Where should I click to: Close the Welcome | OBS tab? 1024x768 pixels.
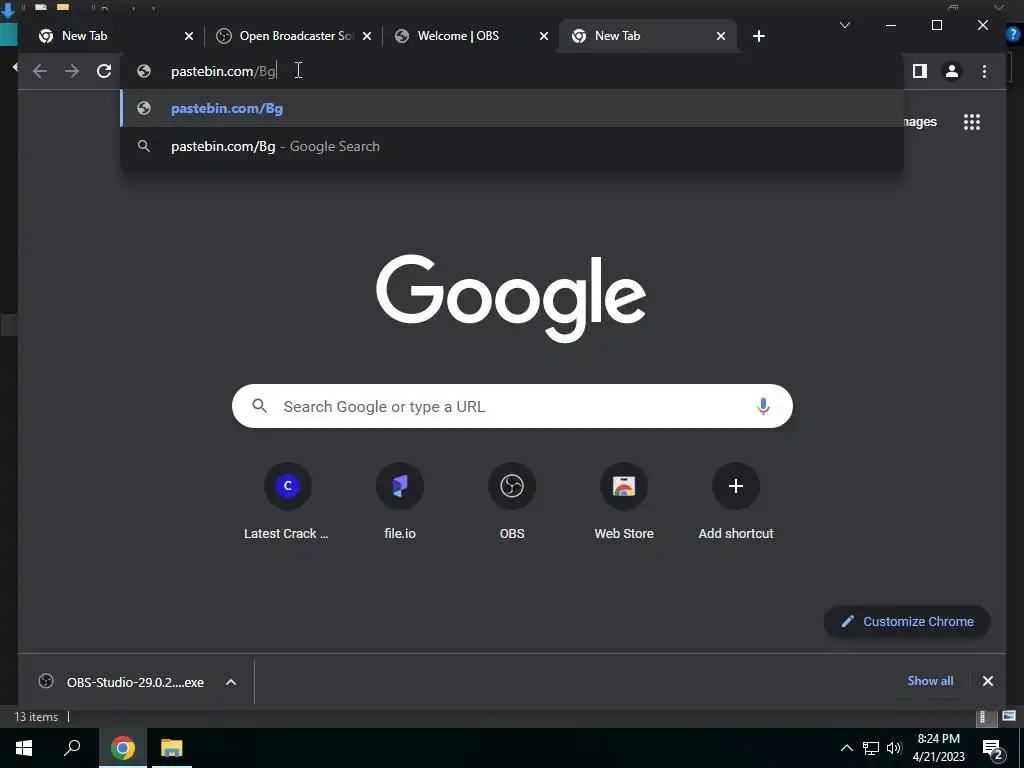[x=543, y=36]
